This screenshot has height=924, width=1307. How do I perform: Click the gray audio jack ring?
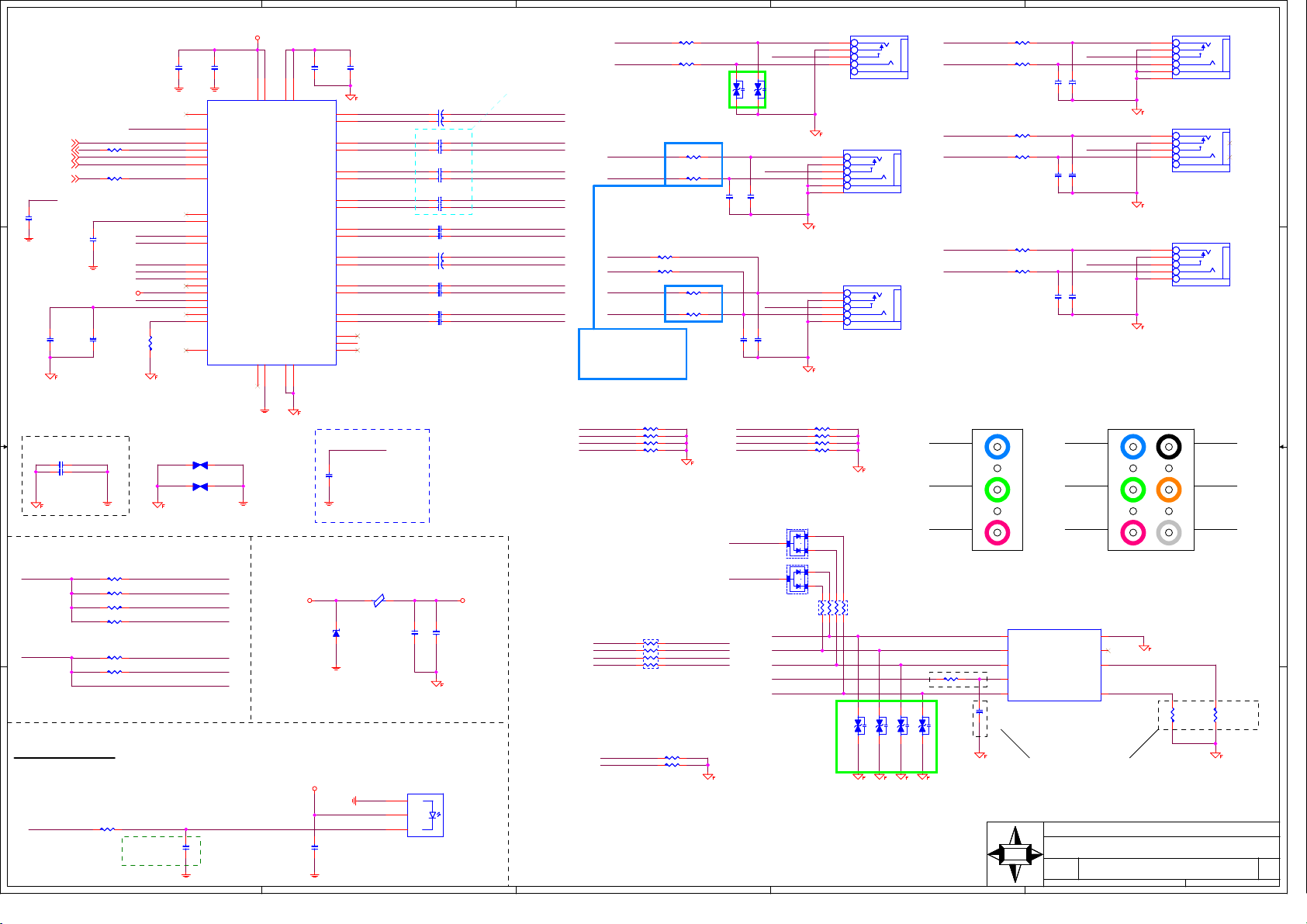(1169, 532)
